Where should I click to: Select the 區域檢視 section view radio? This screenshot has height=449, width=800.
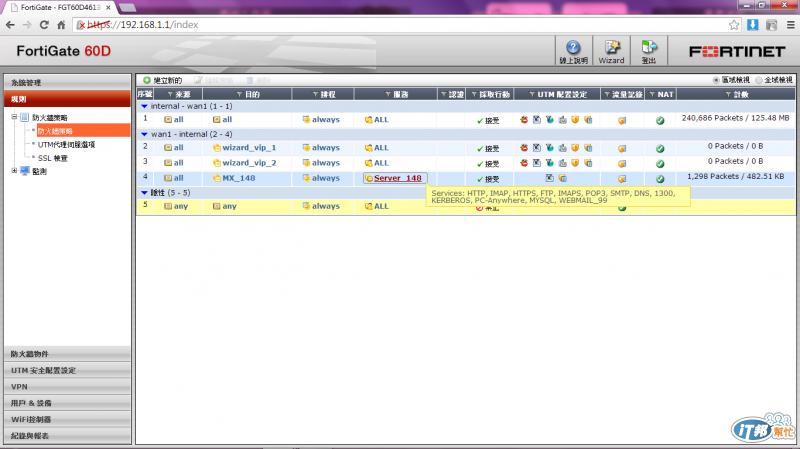coord(716,80)
